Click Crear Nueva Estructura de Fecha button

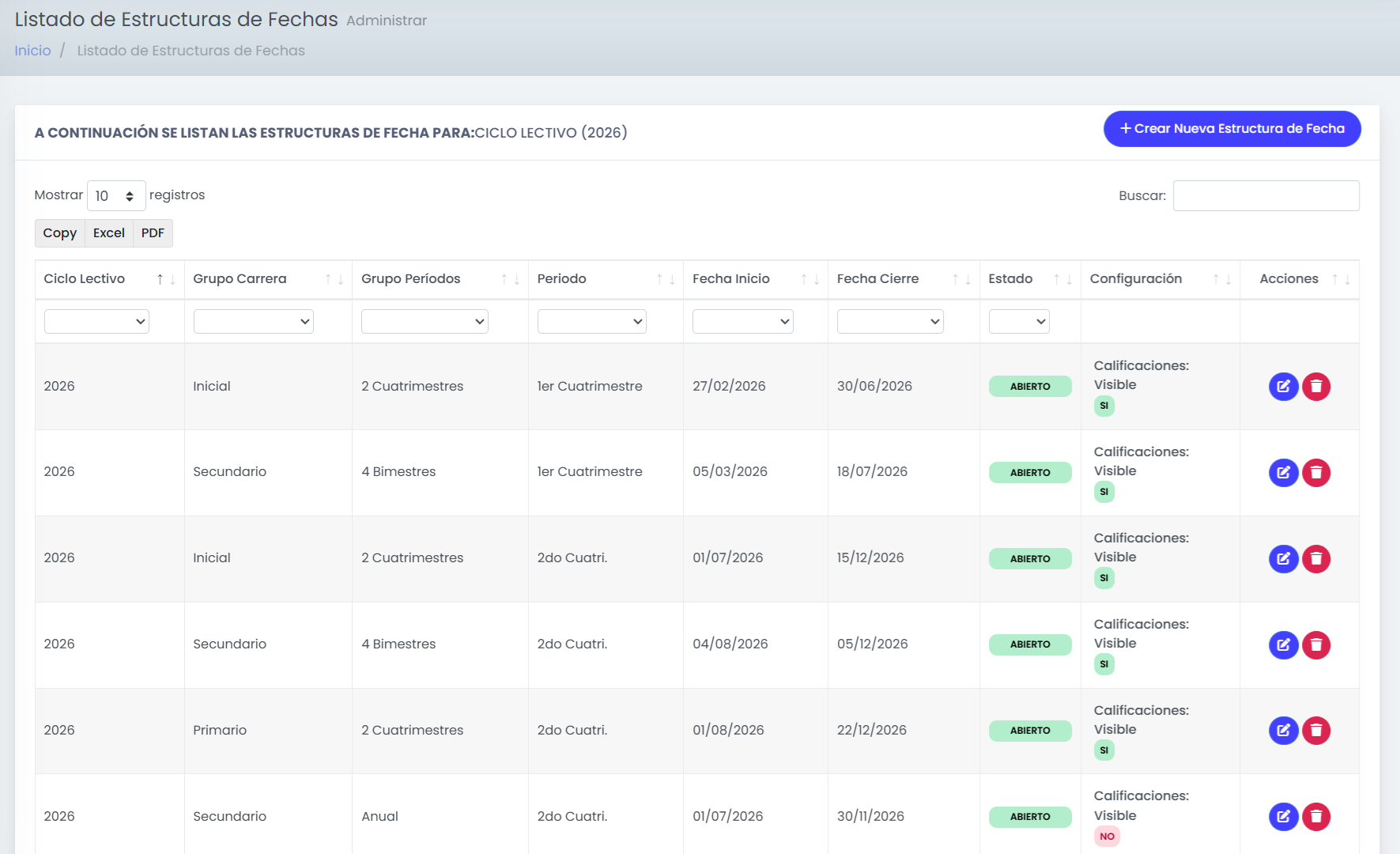(1232, 129)
